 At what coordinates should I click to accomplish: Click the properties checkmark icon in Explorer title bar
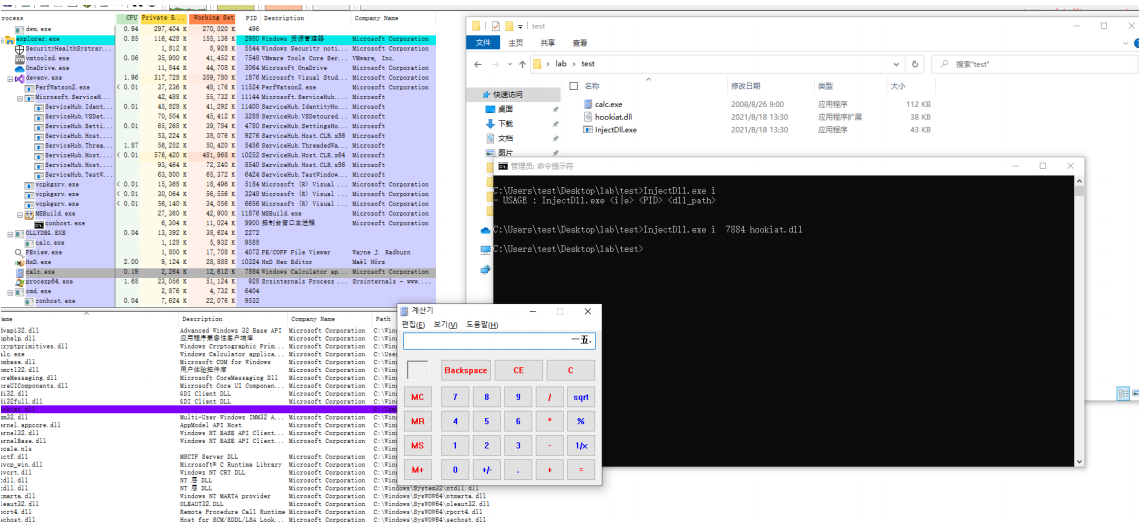[496, 26]
